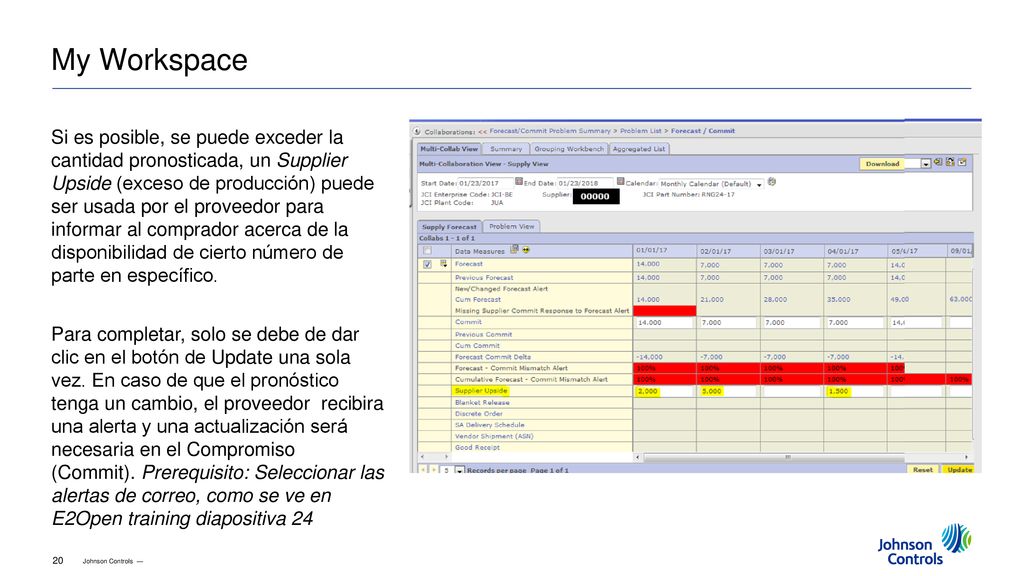Viewport: 1024px width, 576px height.
Task: Click the Commit data measure link
Action: [x=468, y=322]
